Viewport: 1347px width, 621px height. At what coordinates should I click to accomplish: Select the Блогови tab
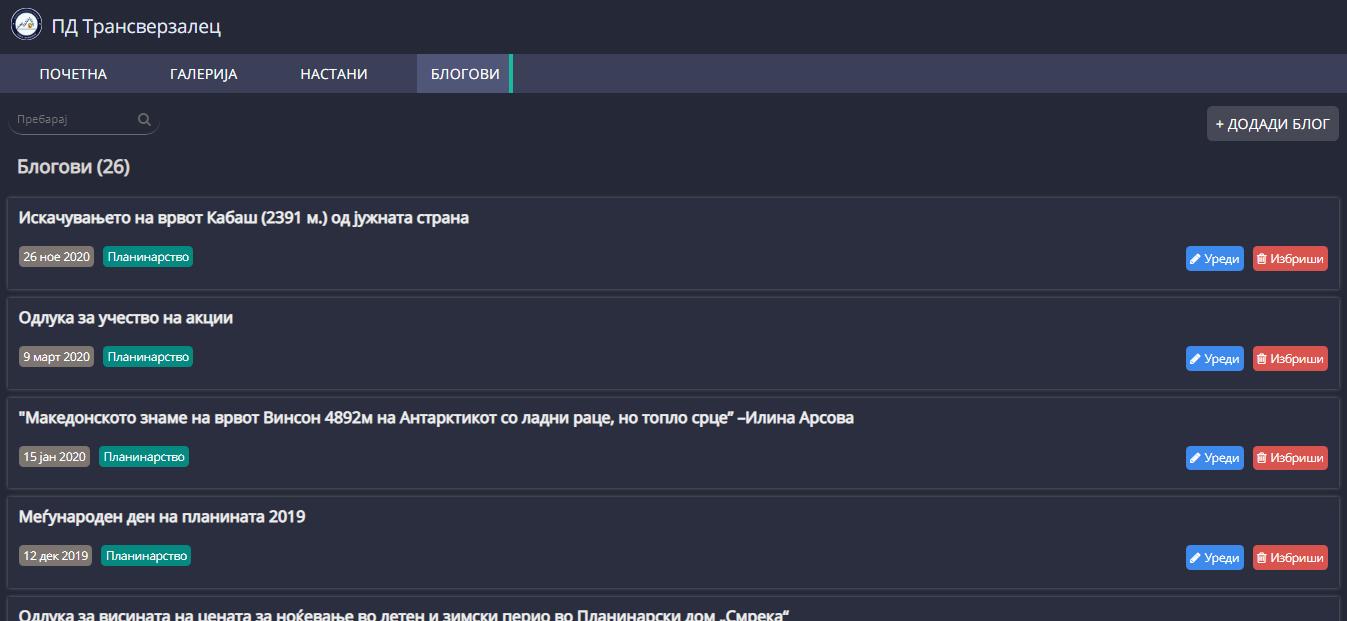click(x=464, y=74)
